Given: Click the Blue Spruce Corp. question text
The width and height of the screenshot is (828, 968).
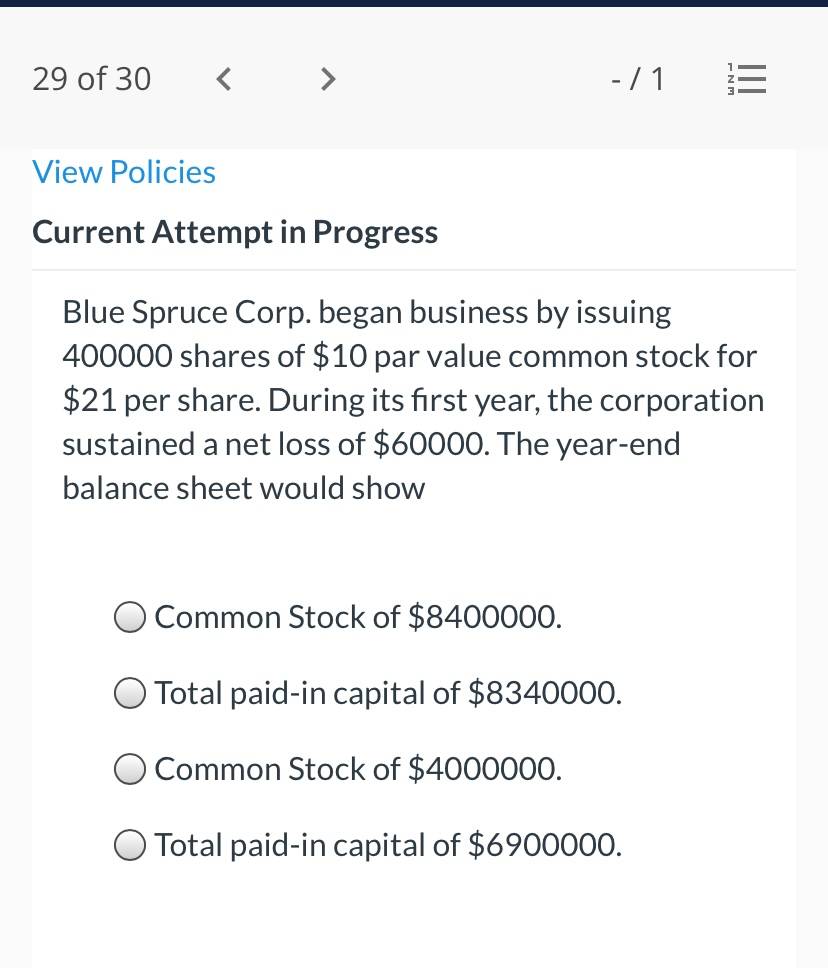Looking at the screenshot, I should pyautogui.click(x=413, y=400).
